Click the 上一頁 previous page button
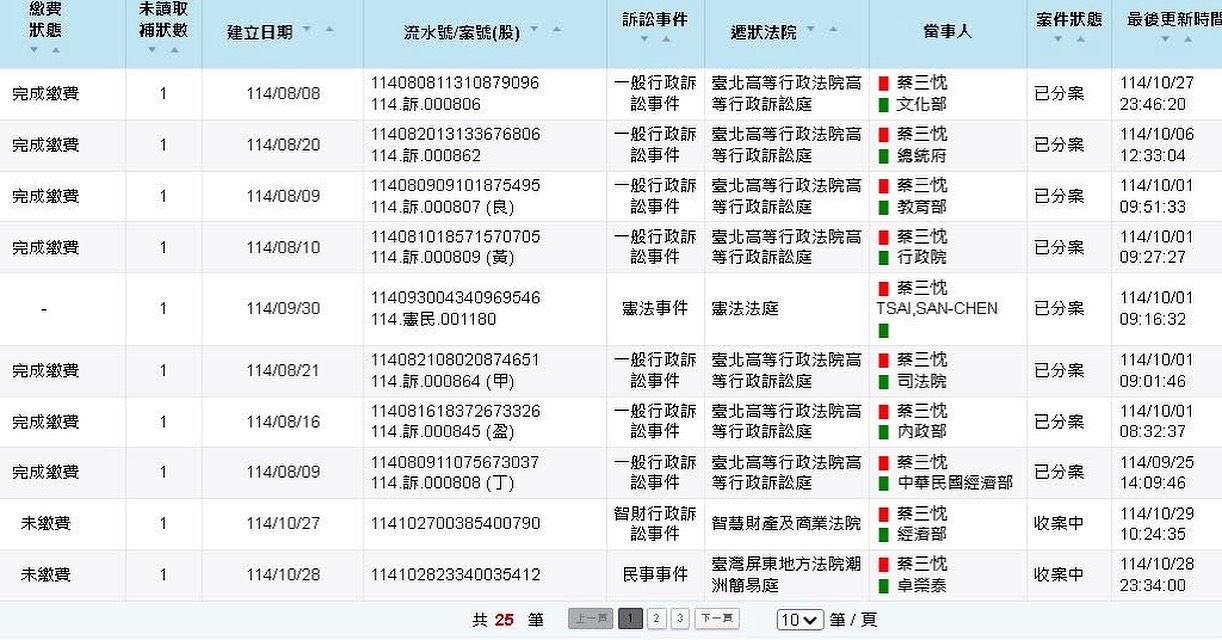The height and width of the screenshot is (640, 1222). tap(590, 619)
